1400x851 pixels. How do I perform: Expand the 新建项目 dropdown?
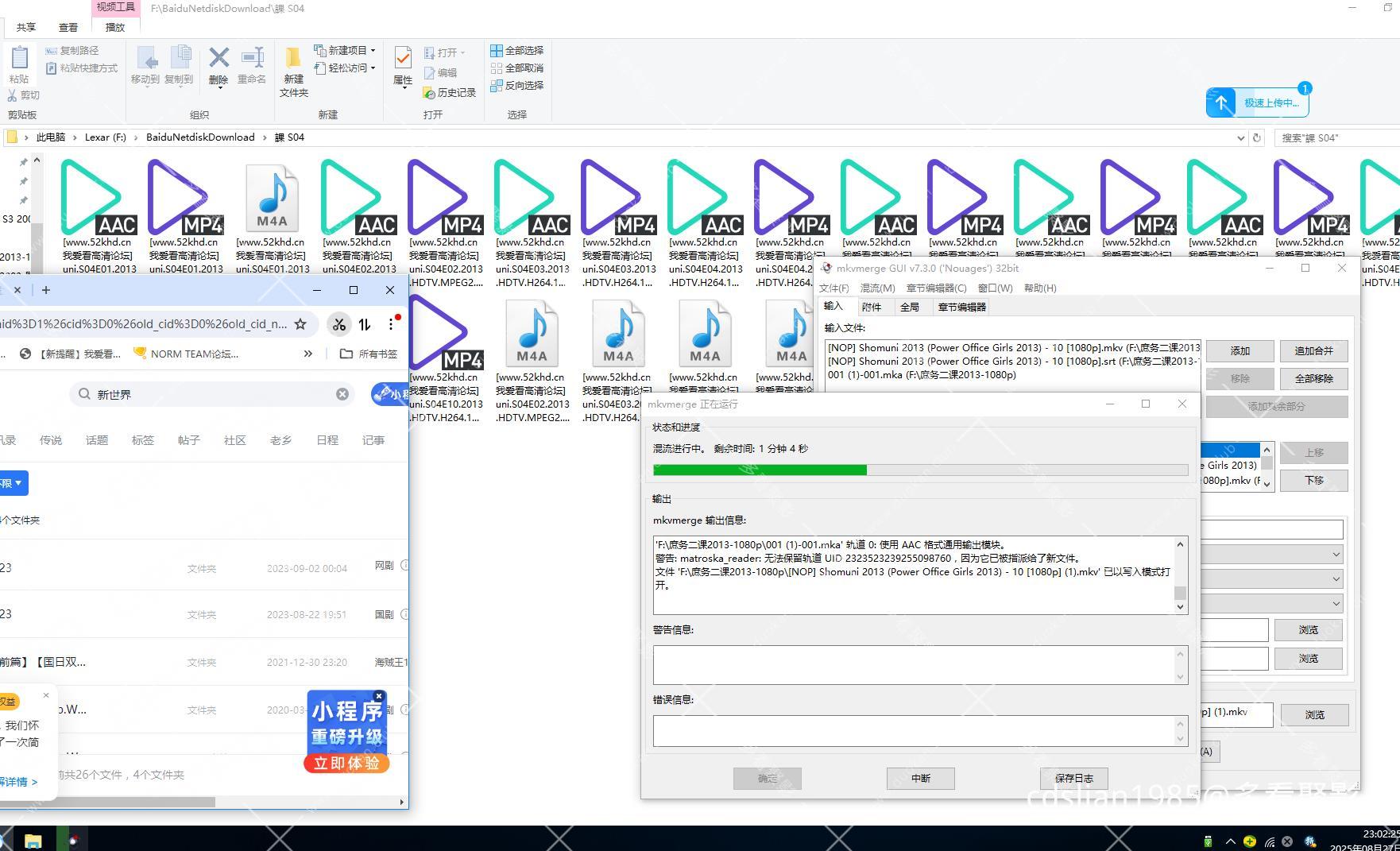coord(373,50)
